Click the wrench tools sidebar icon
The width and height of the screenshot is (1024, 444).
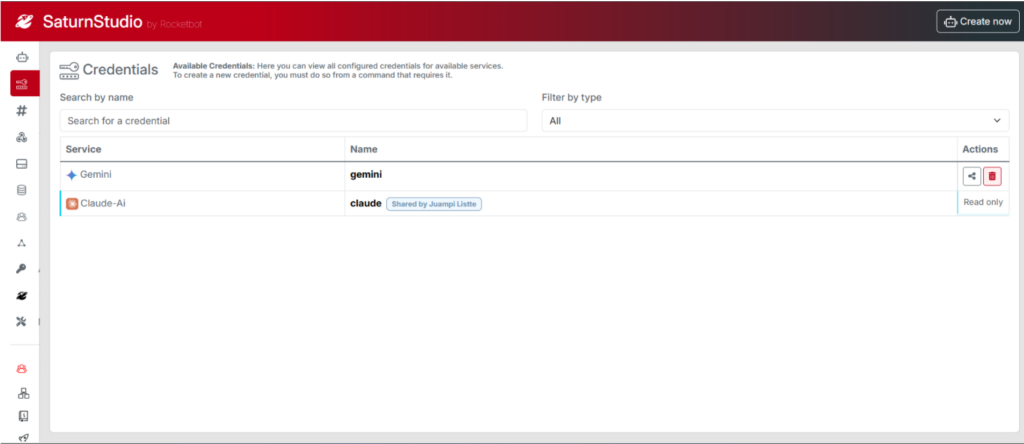22,321
